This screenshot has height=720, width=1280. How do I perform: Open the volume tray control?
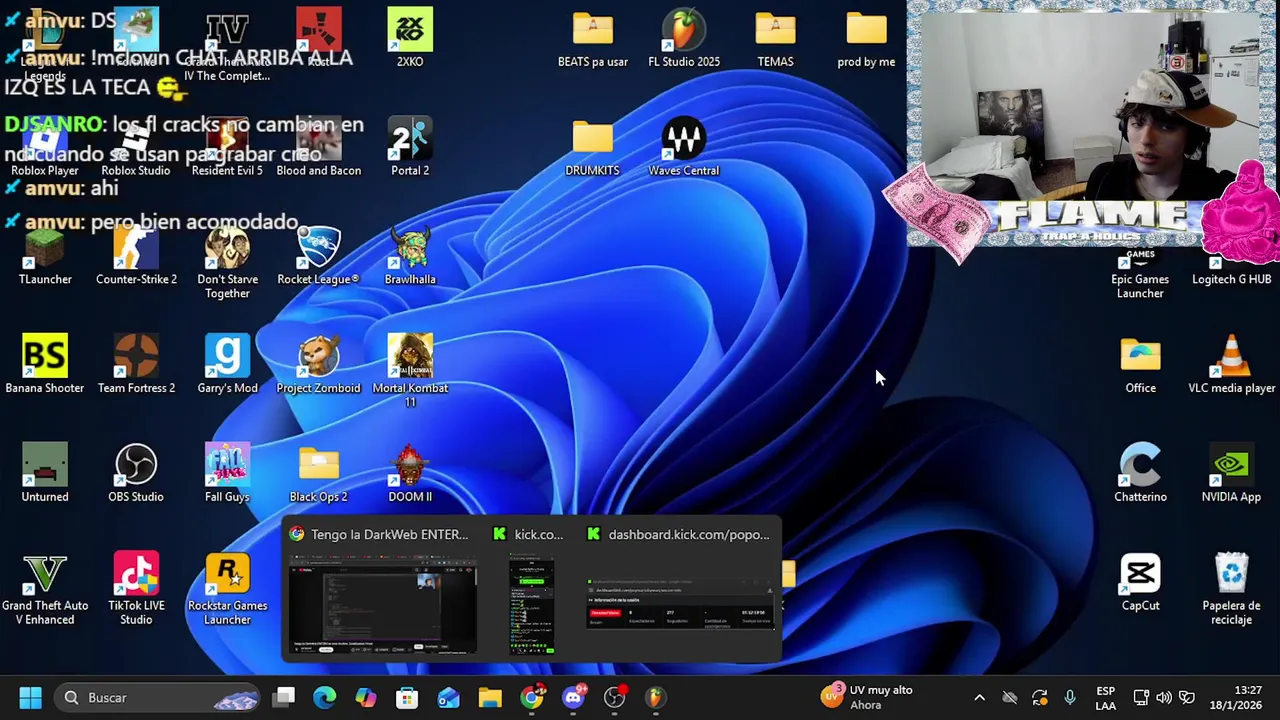pos(1163,697)
